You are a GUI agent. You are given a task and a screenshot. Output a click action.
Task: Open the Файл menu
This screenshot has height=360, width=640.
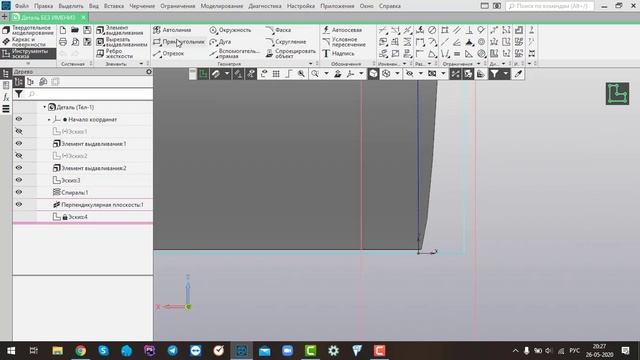click(22, 6)
